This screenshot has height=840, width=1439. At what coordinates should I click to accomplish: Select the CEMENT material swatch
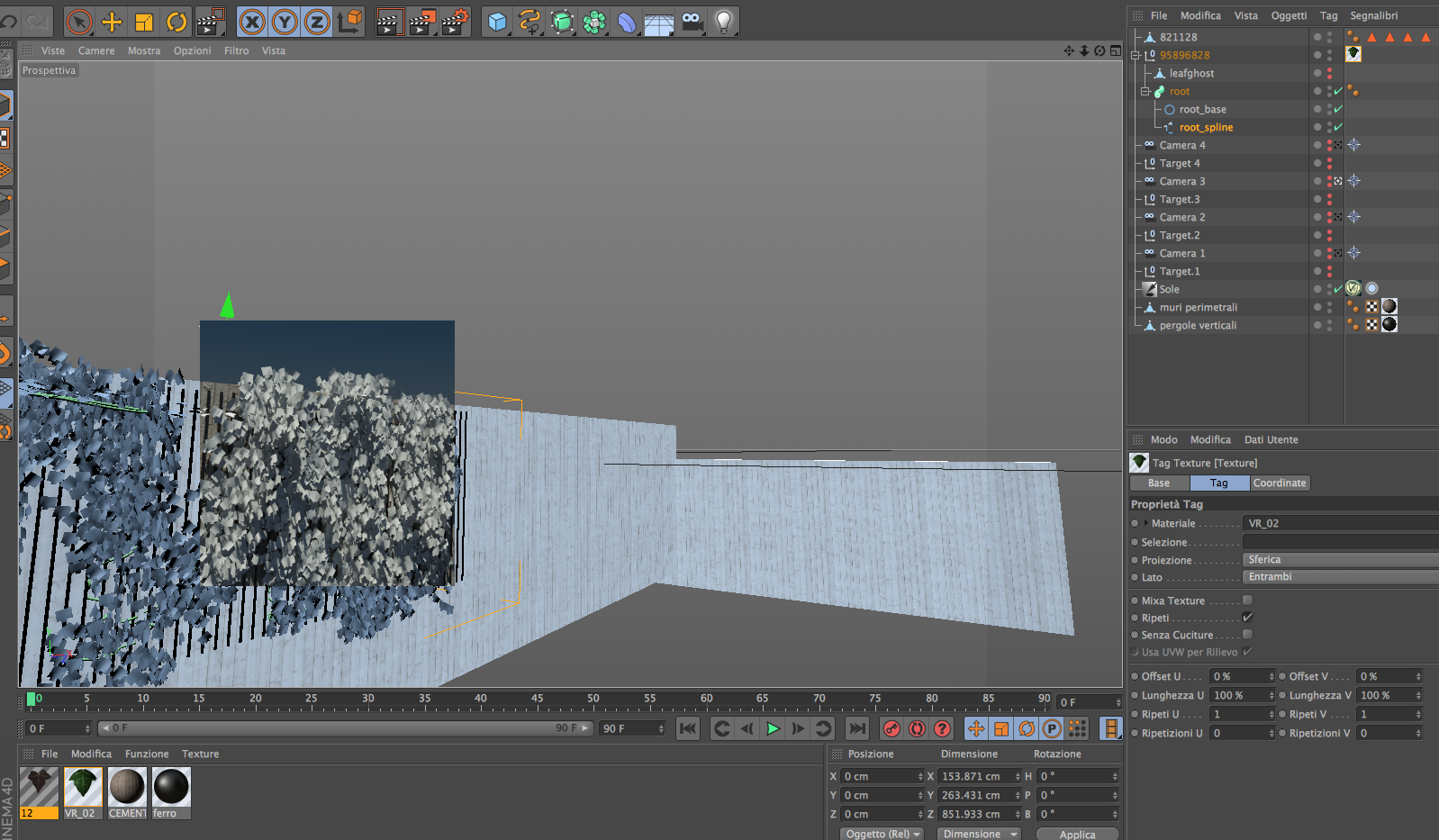(x=127, y=787)
